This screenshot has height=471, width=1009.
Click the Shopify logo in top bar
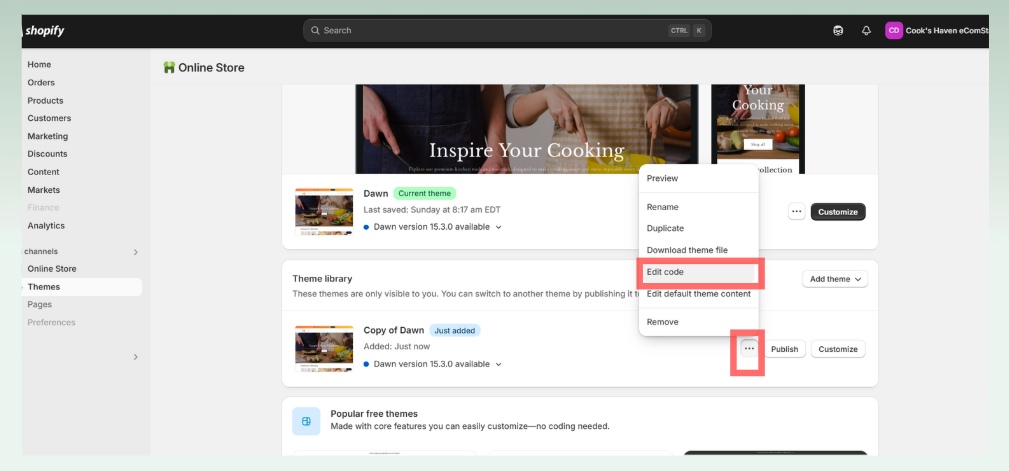tap(43, 31)
